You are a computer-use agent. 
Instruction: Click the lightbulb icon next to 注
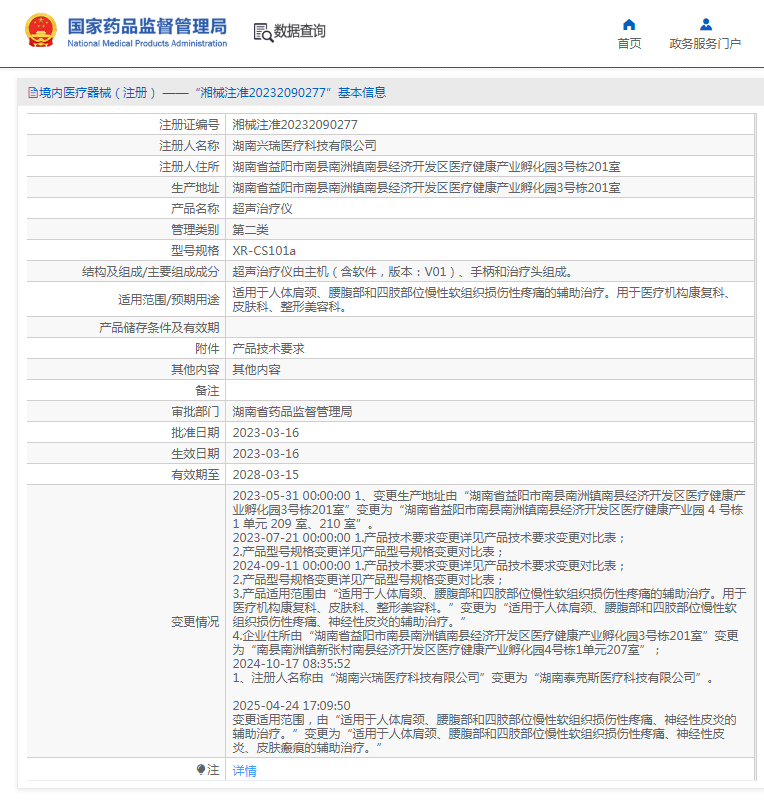click(200, 770)
